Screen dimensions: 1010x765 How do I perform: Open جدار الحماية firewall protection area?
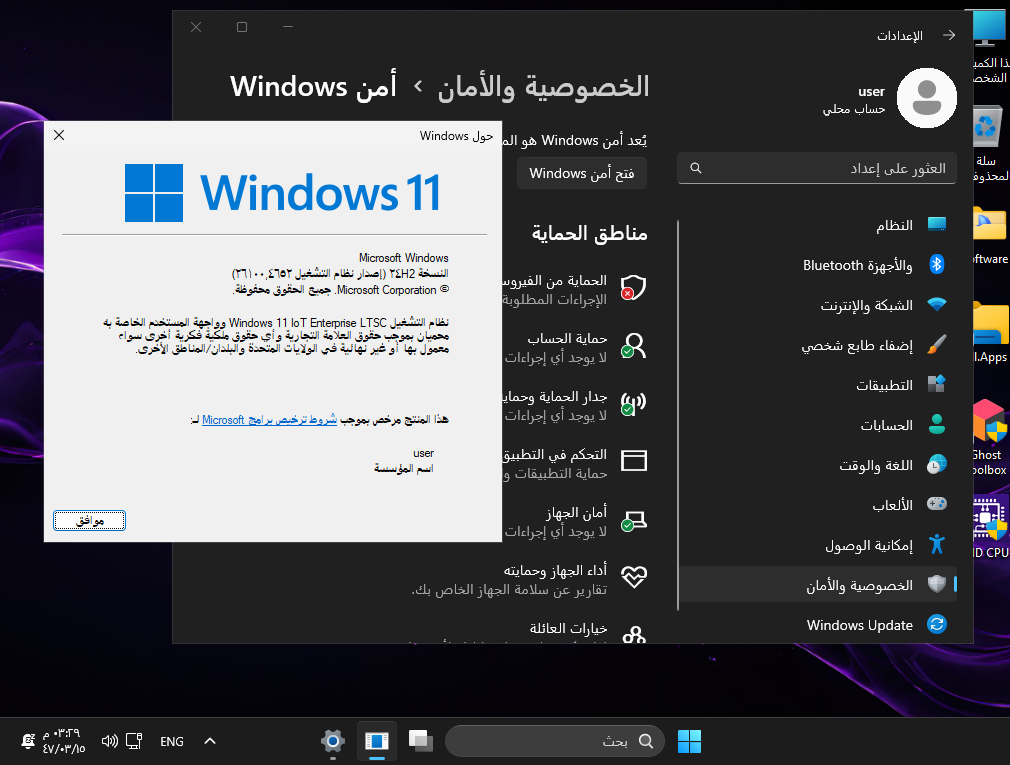[575, 406]
